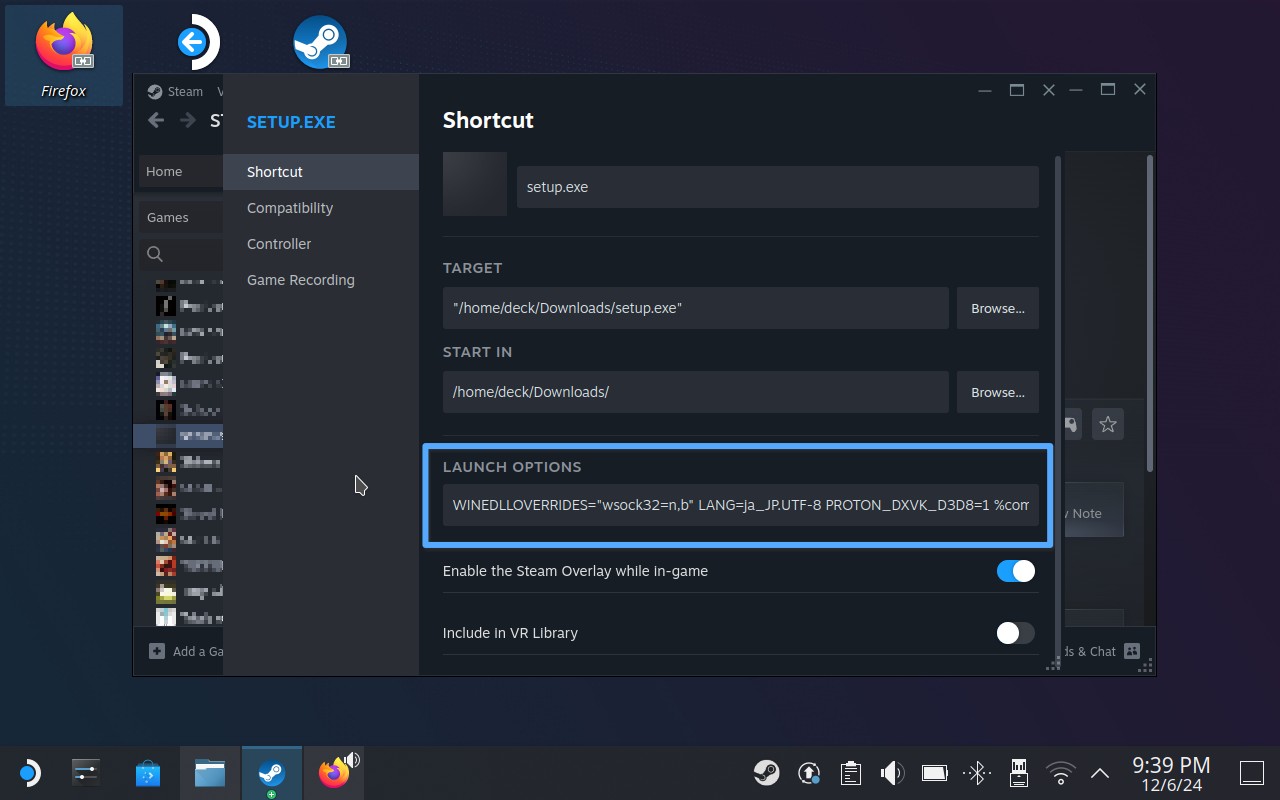The image size is (1280, 800).
Task: Disable the Steam Overlay while in-game toggle
Action: [1015, 571]
